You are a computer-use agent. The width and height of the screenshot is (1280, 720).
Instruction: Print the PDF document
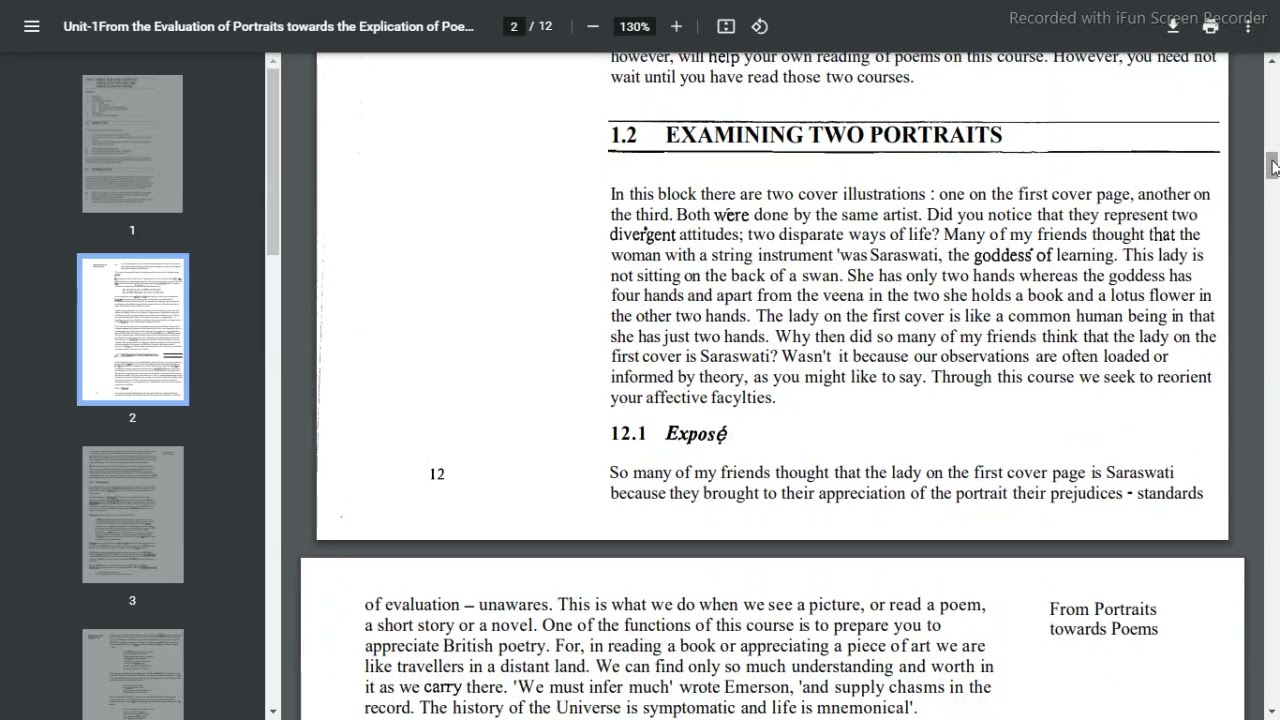[x=1211, y=27]
